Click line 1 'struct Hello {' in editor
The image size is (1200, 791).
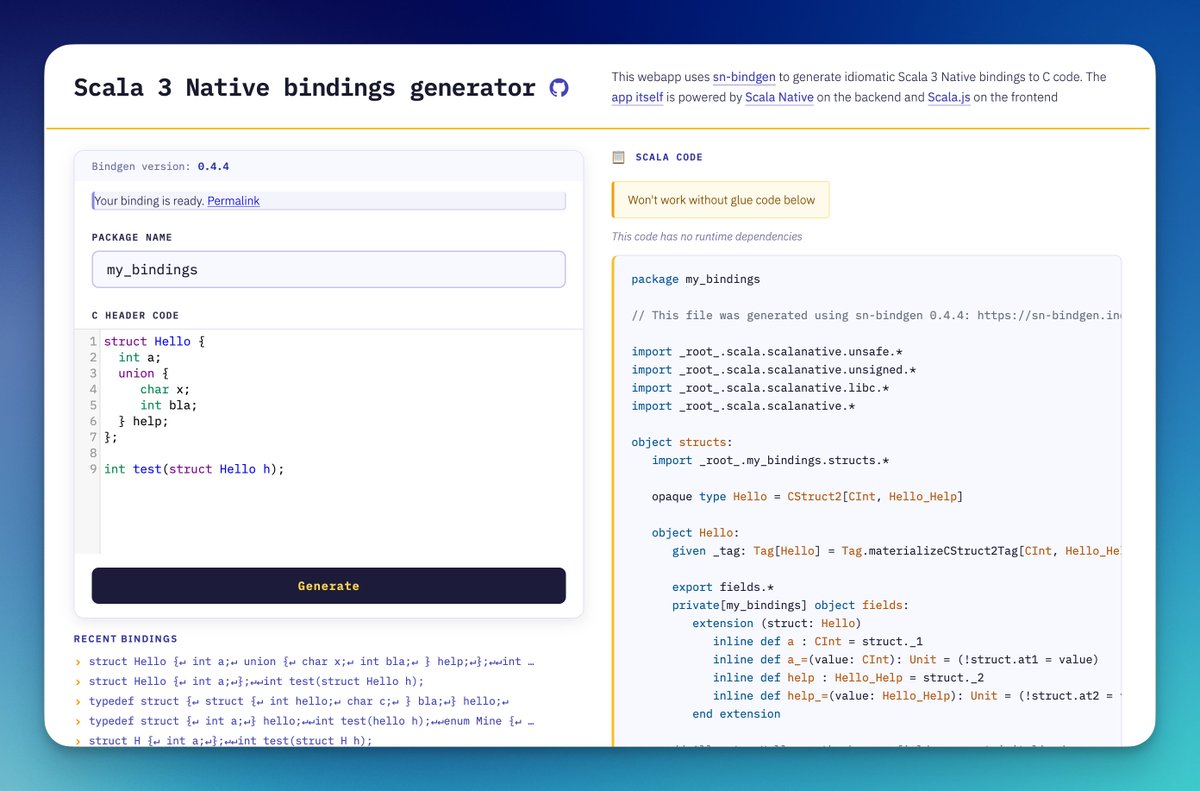click(x=154, y=341)
